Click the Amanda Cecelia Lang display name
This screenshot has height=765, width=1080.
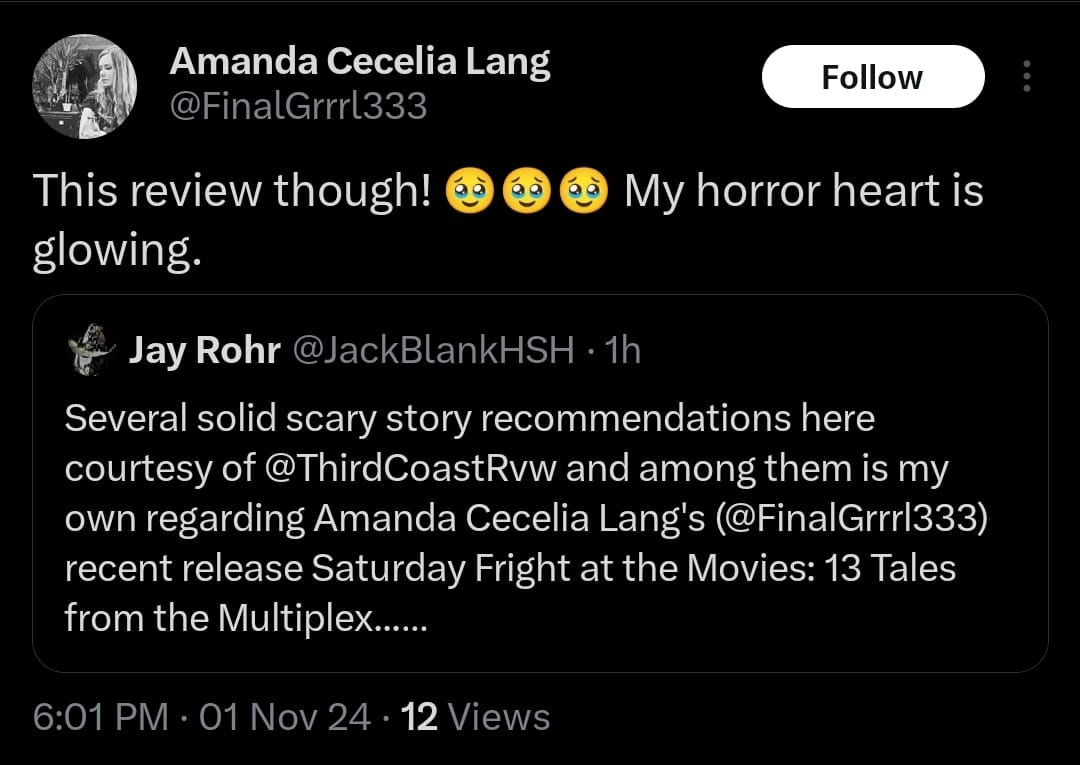[x=360, y=62]
